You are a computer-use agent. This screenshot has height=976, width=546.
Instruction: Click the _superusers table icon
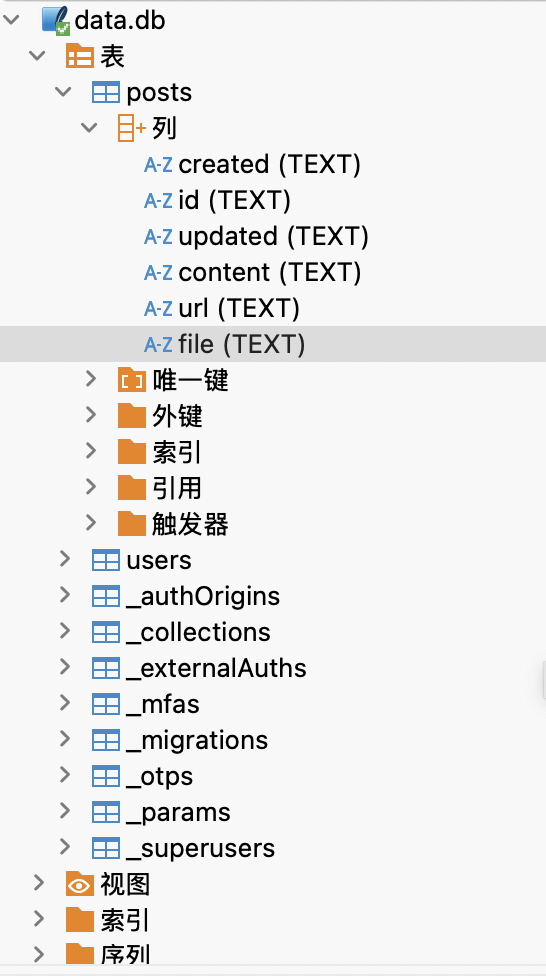point(106,848)
